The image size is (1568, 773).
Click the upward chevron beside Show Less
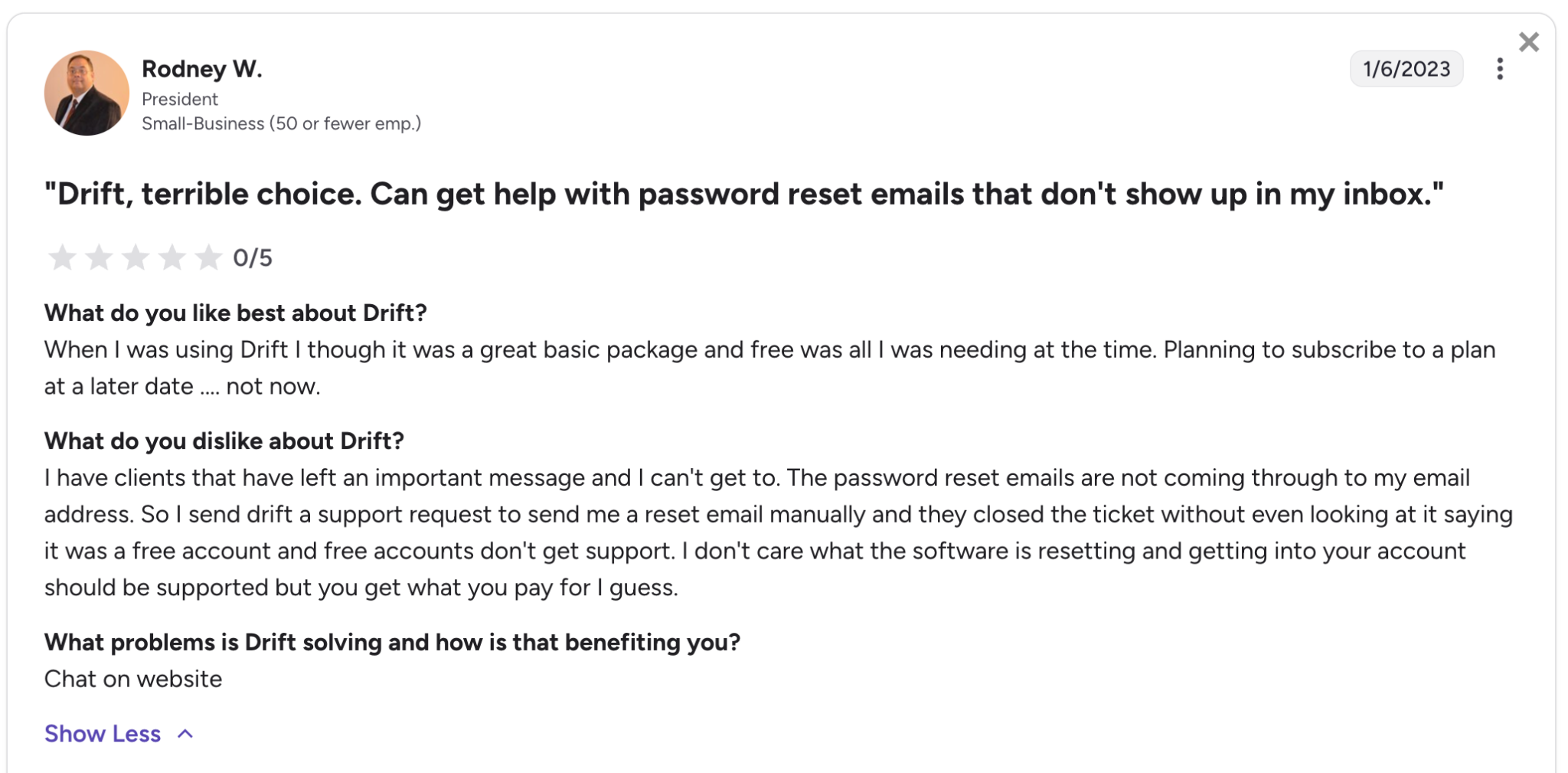pyautogui.click(x=185, y=734)
